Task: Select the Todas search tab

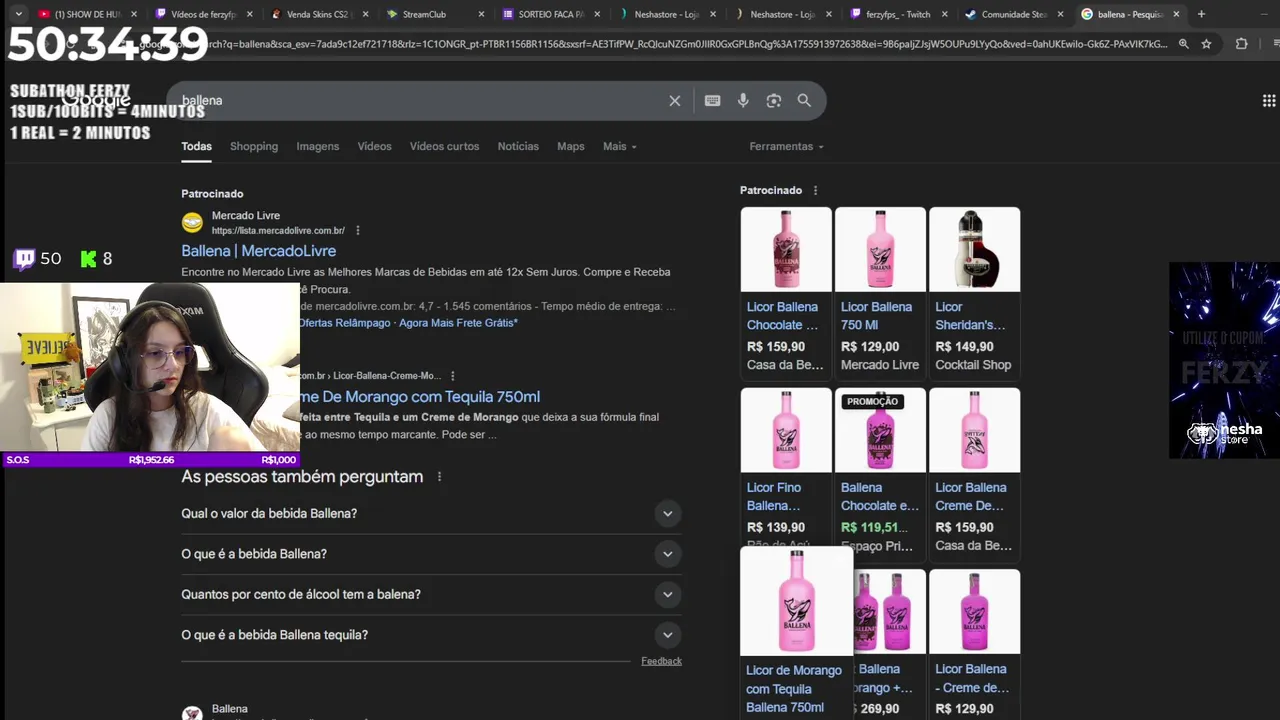Action: [196, 146]
